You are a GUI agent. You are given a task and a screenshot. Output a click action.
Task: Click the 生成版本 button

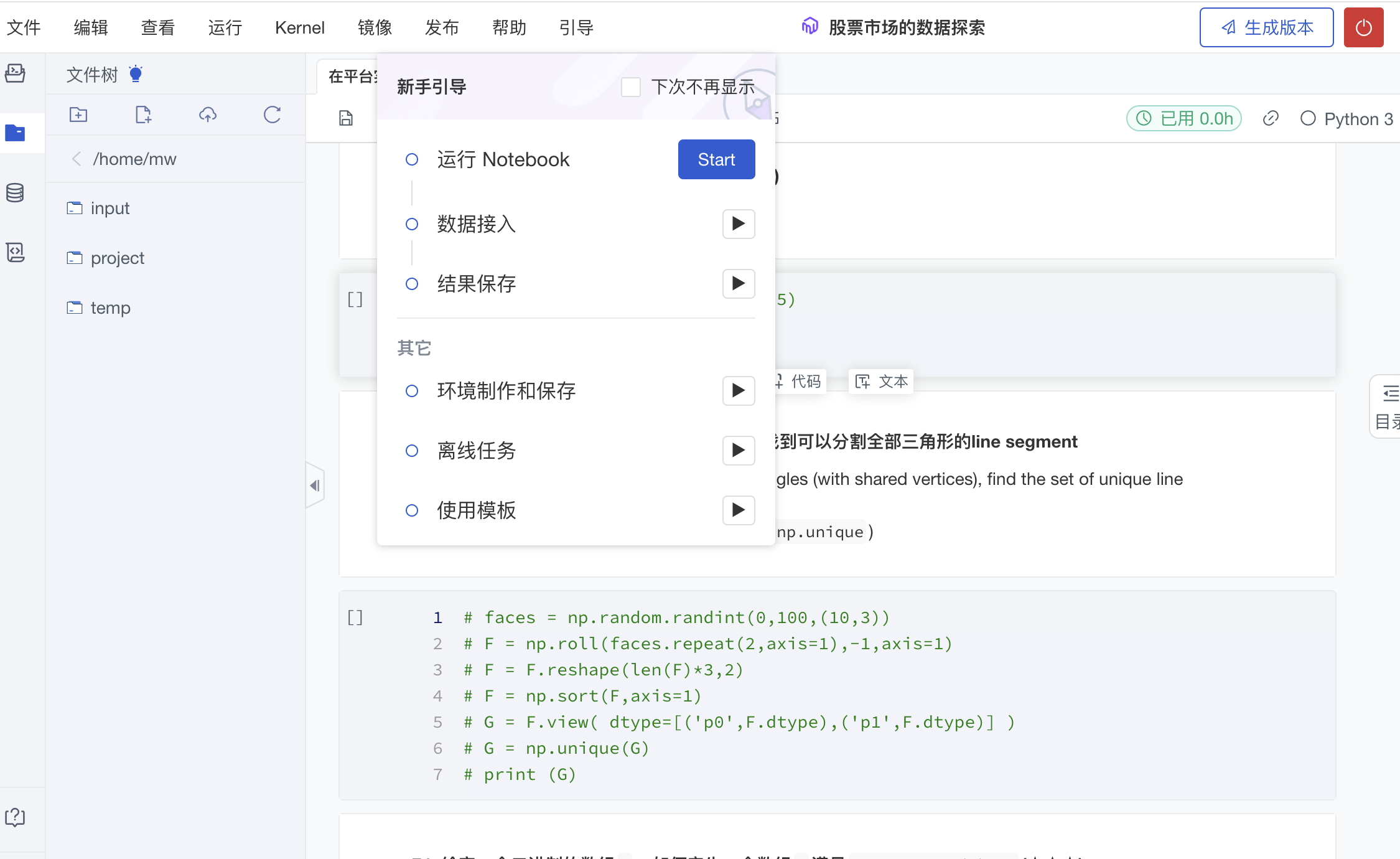[1266, 27]
